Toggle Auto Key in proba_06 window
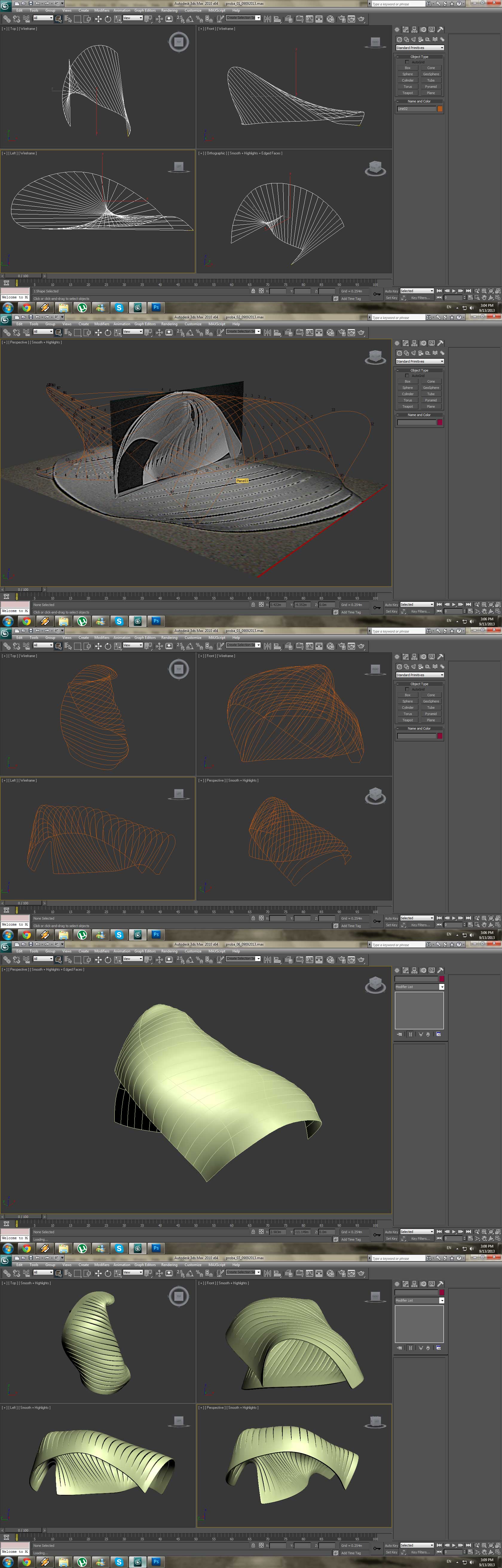 click(391, 1231)
